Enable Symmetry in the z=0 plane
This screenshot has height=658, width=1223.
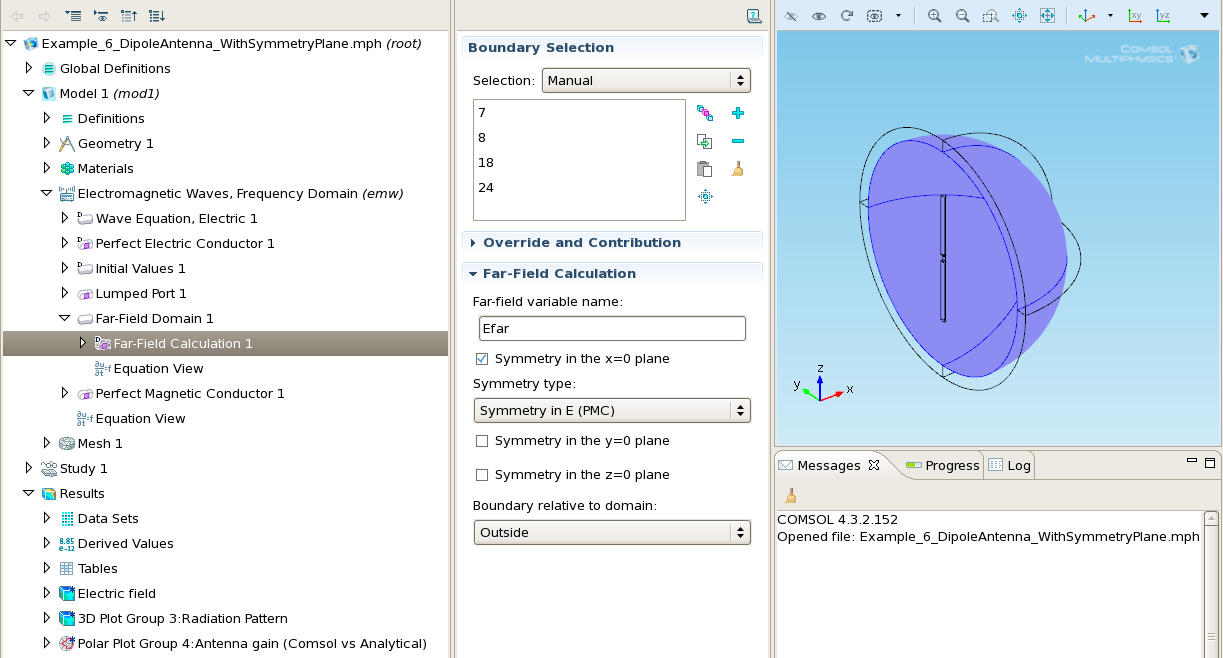click(x=482, y=475)
